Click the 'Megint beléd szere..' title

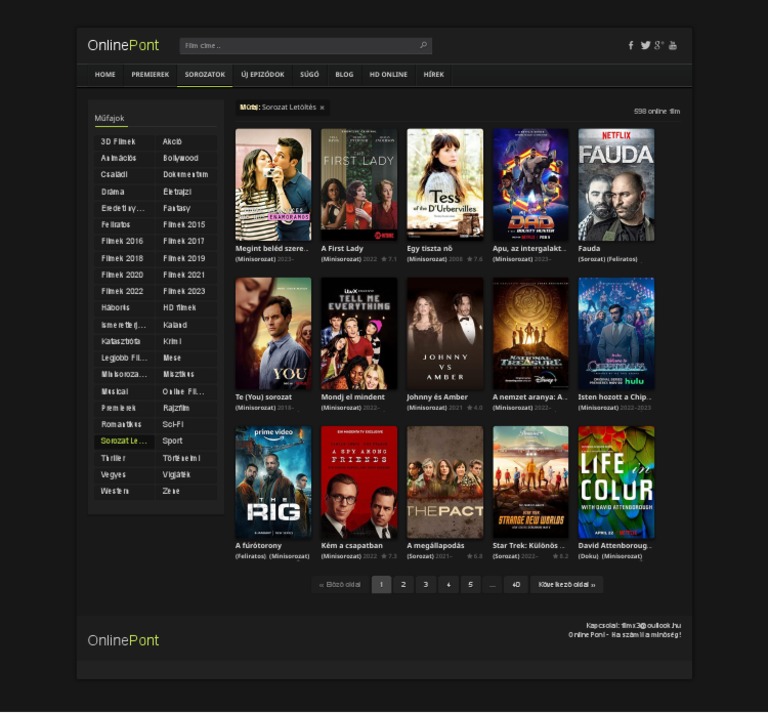point(272,249)
